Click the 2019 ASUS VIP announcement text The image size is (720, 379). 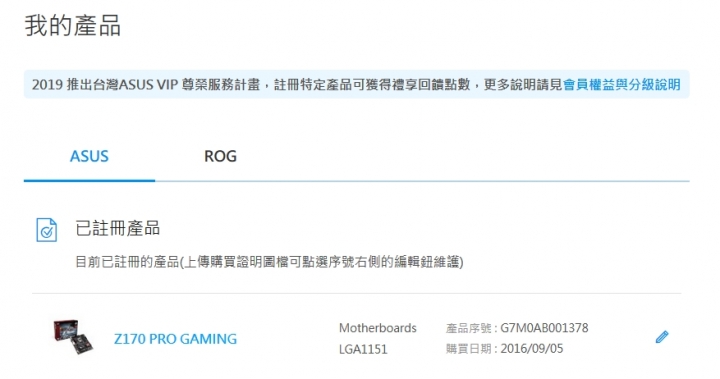coord(297,85)
